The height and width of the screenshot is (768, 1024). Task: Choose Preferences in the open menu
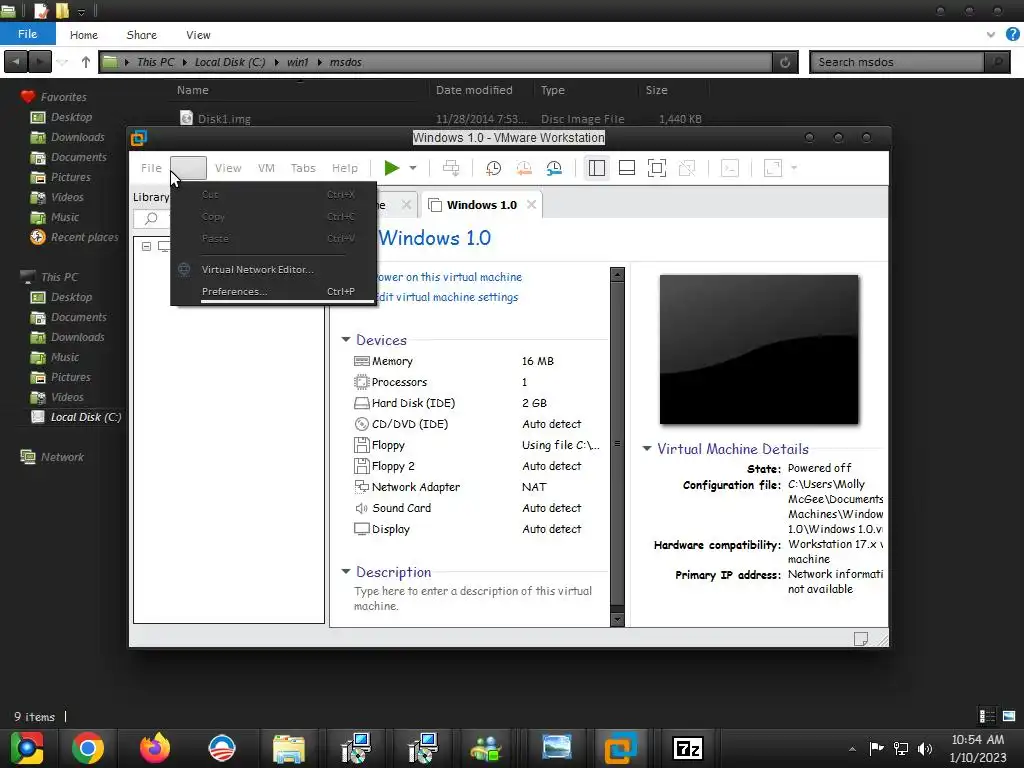(x=273, y=291)
